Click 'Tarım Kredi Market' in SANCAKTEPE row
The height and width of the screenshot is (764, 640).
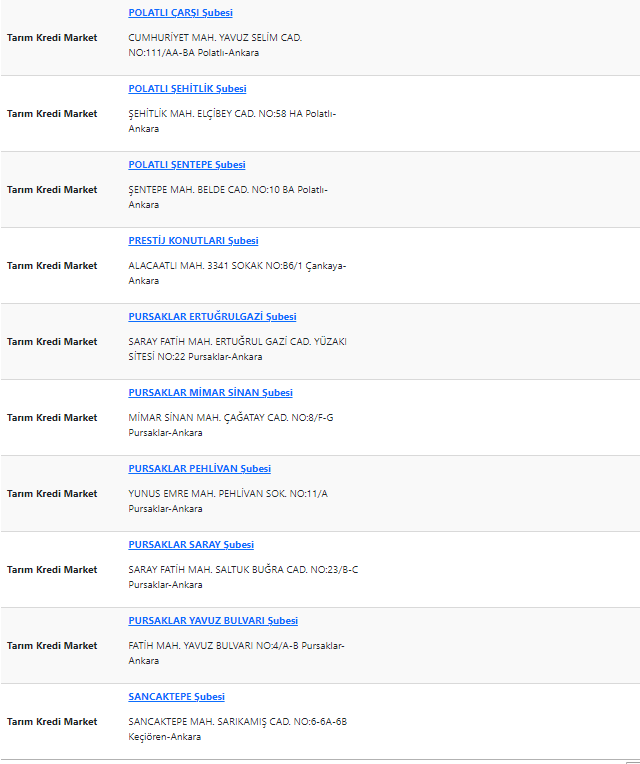52,722
